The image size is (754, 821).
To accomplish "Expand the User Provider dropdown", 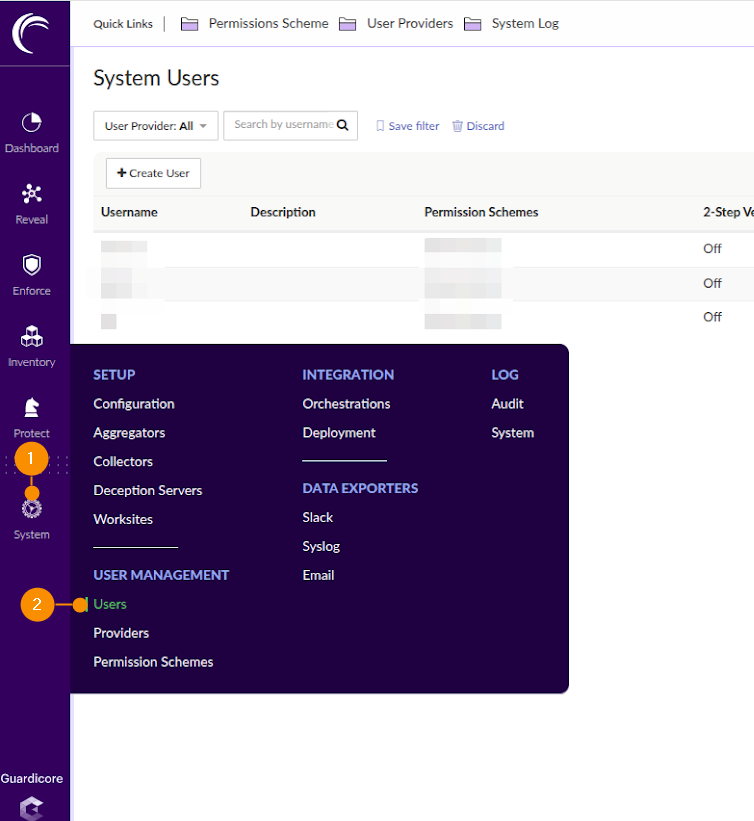I will [155, 126].
